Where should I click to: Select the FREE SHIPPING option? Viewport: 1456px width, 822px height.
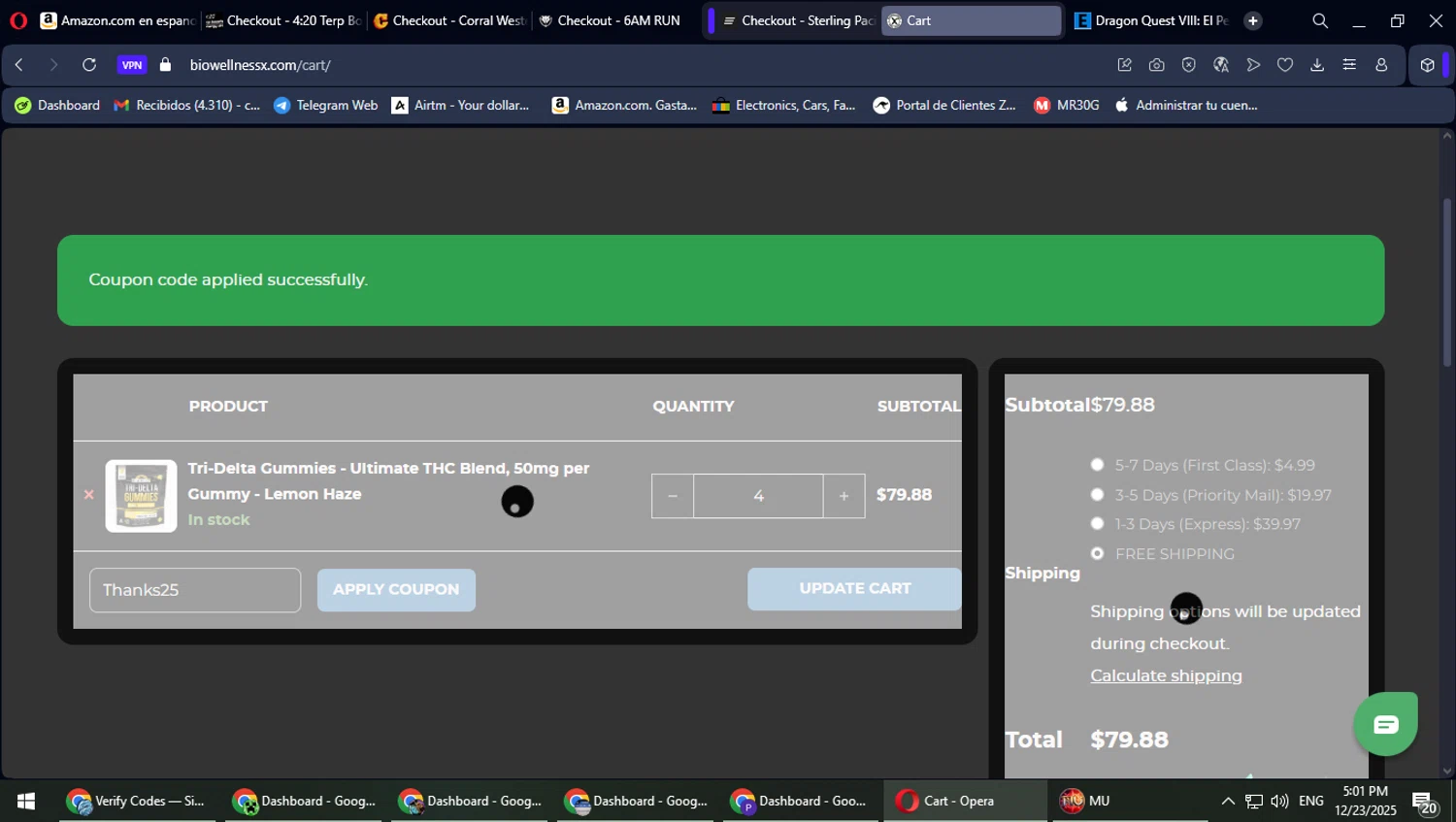coord(1097,553)
